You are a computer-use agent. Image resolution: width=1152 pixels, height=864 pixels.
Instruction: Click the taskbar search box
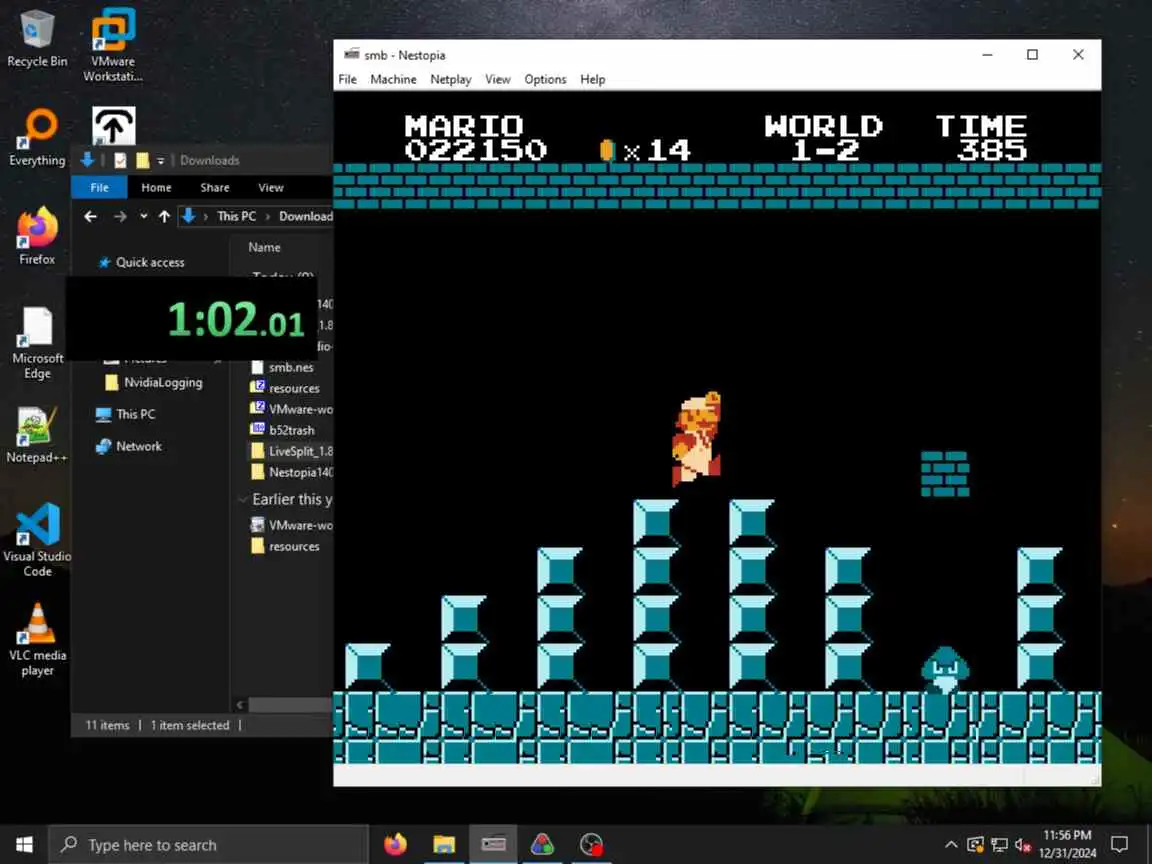pos(209,845)
